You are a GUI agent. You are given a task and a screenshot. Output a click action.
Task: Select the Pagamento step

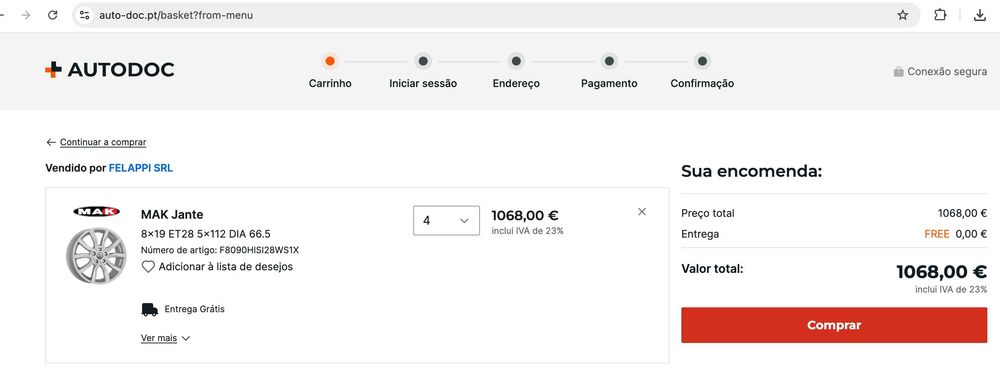pyautogui.click(x=609, y=71)
